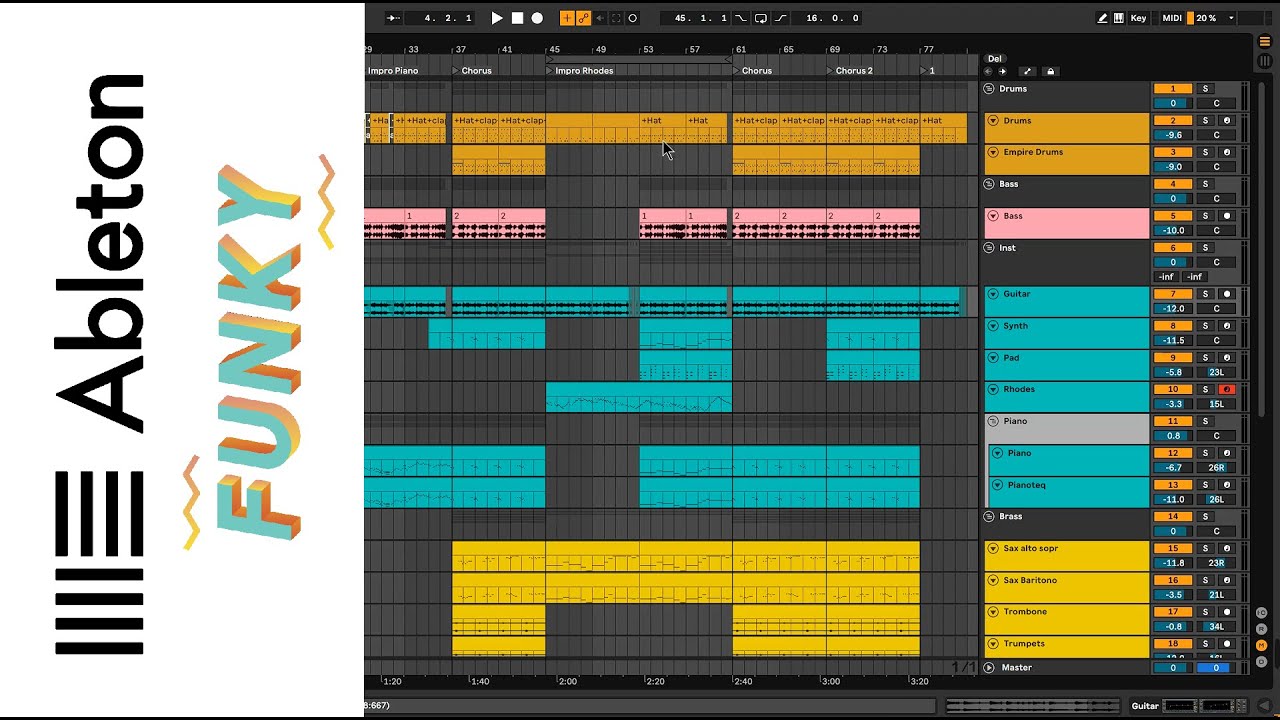Fold the Inst group track

click(x=989, y=248)
